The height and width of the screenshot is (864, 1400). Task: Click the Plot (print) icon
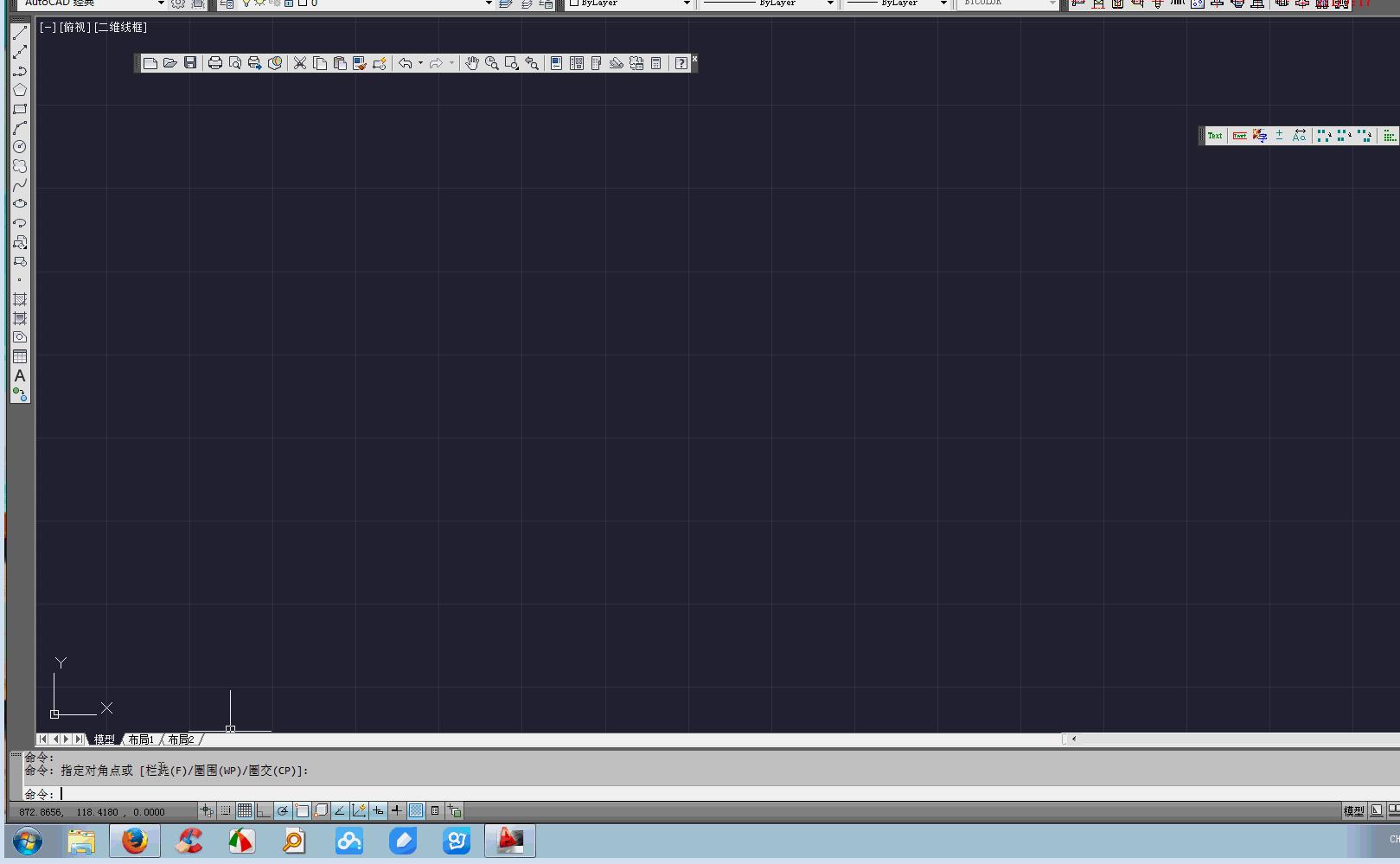point(215,63)
